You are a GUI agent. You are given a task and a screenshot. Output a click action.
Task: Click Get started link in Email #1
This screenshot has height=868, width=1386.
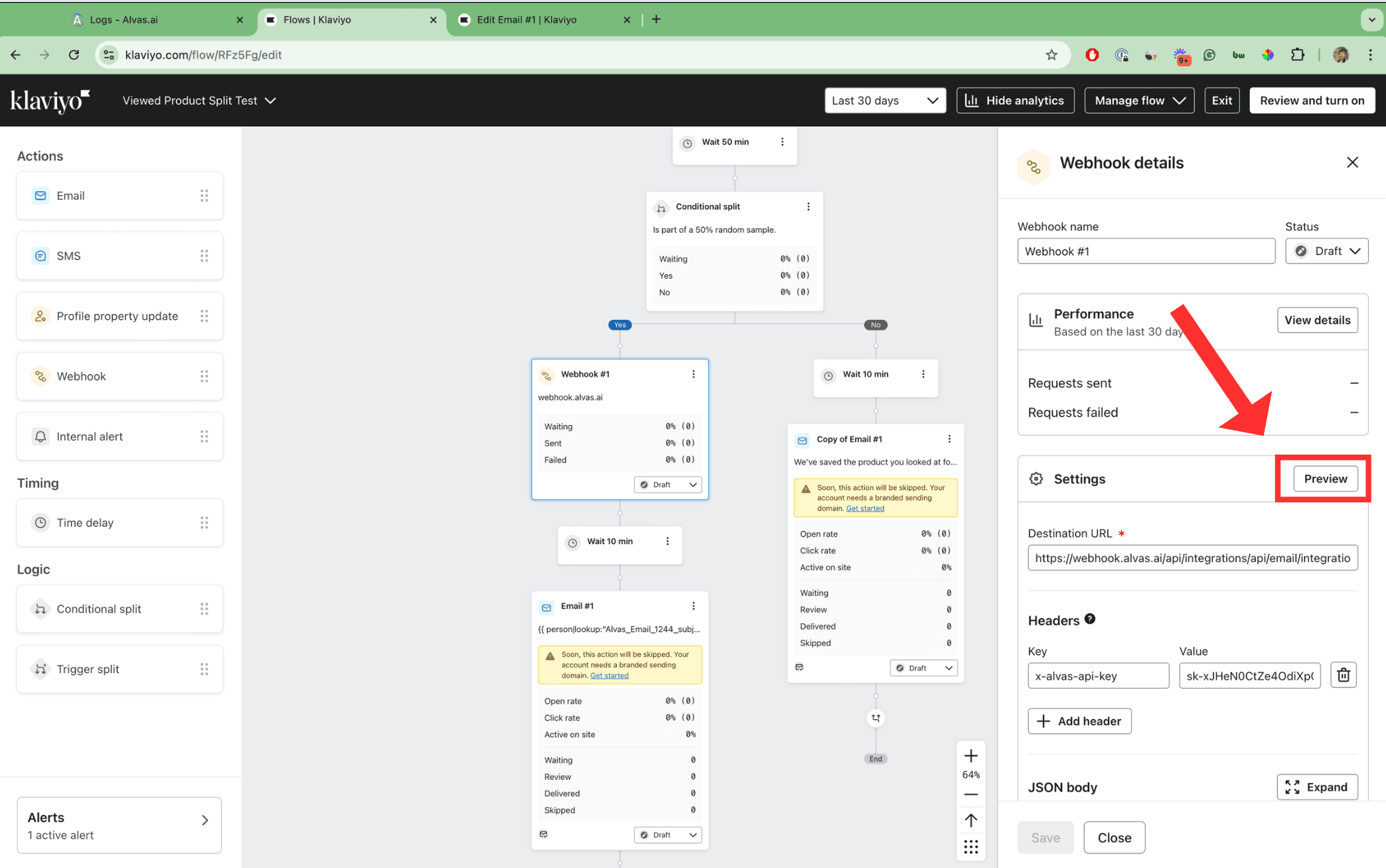coord(609,676)
